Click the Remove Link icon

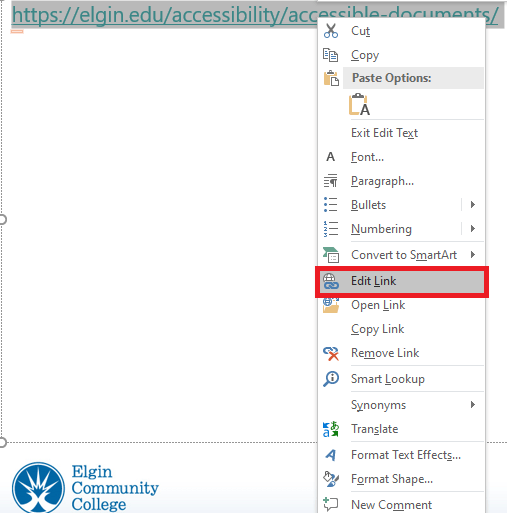[x=331, y=353]
